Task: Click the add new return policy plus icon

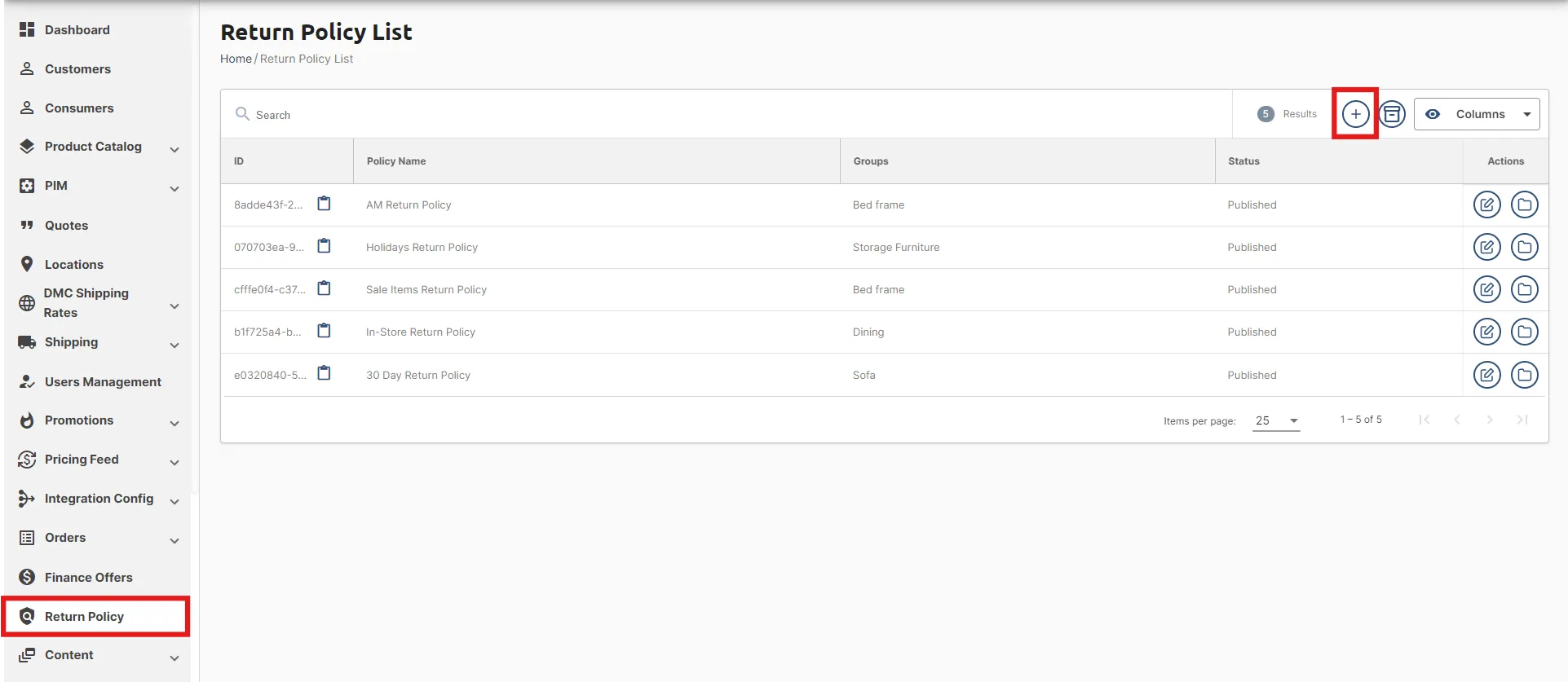Action: (x=1355, y=114)
